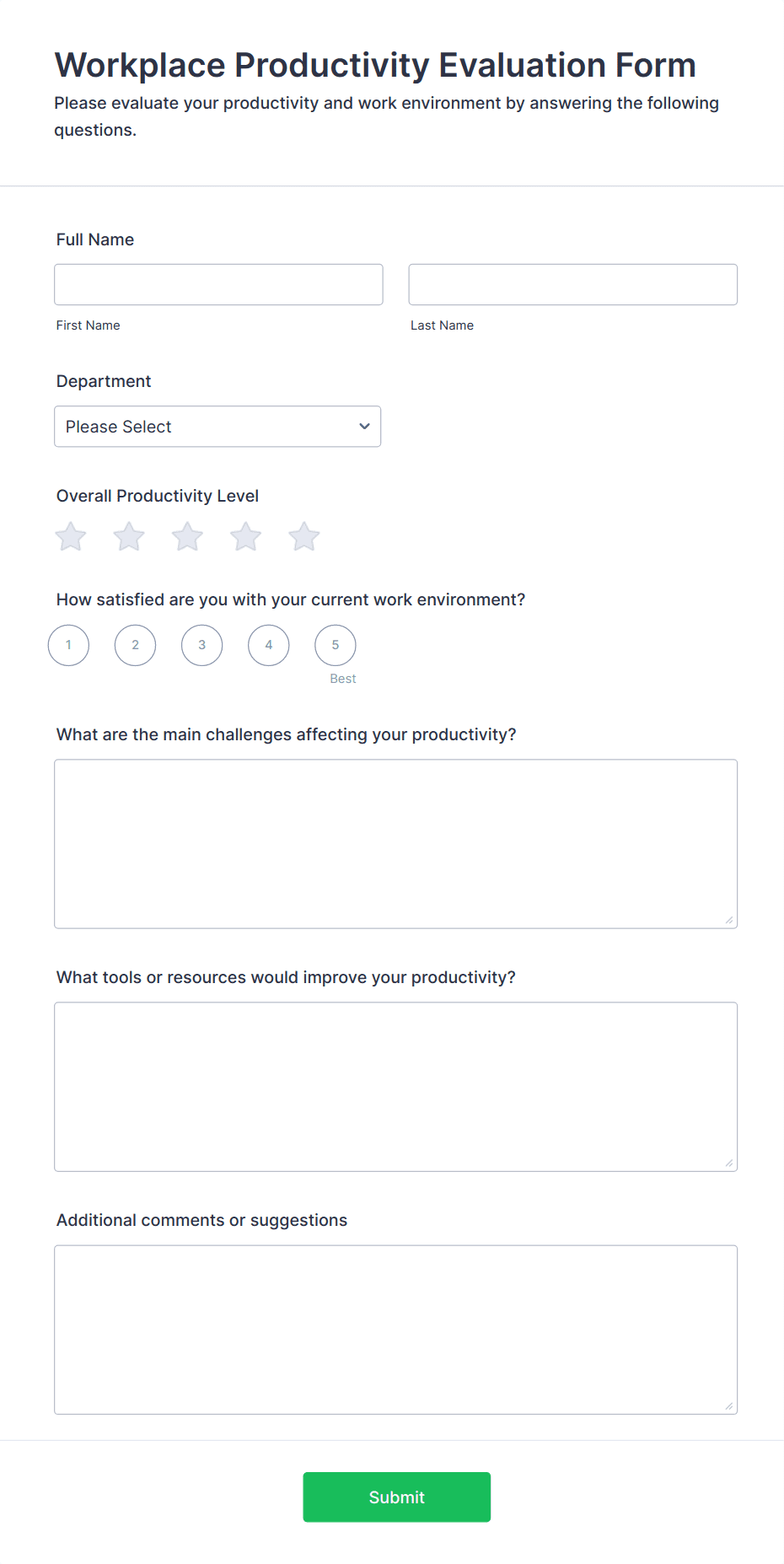Rate productivity with the first star

click(x=71, y=536)
